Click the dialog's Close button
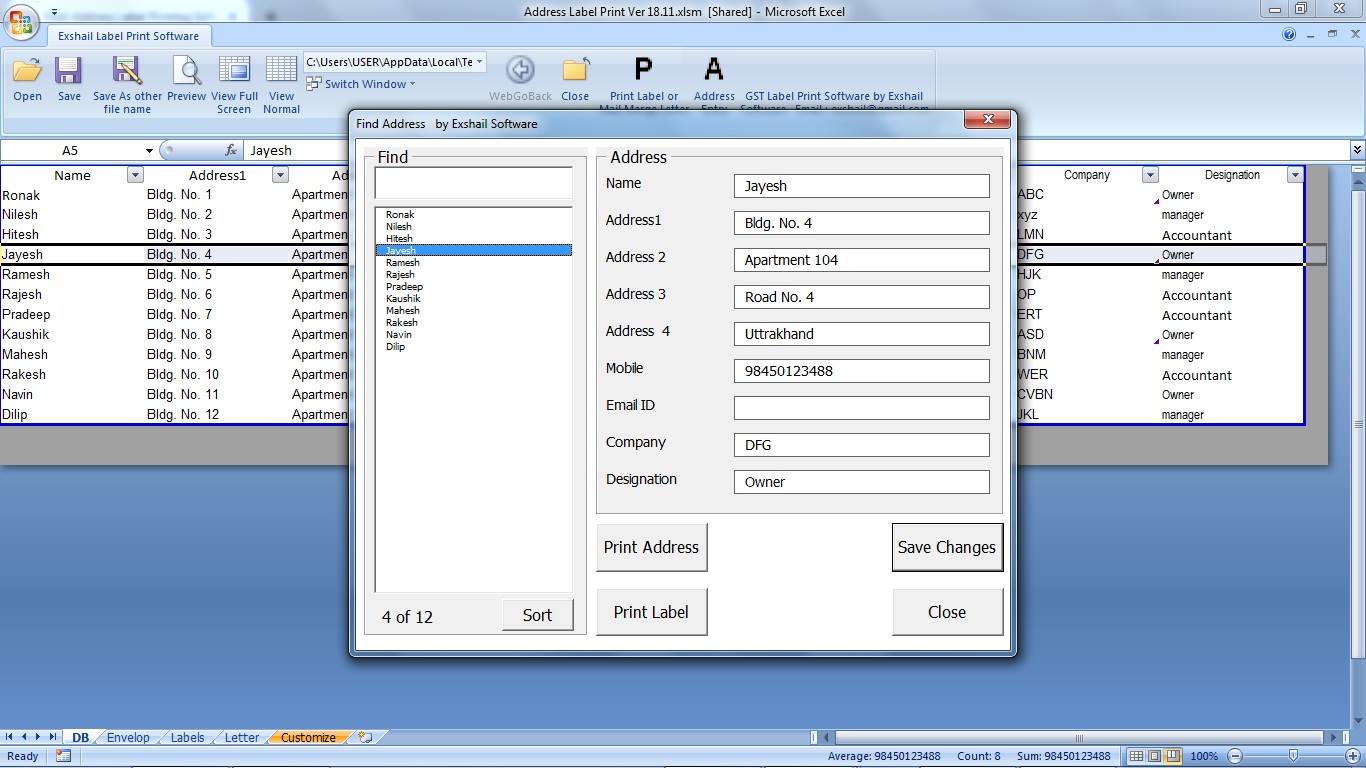Image resolution: width=1366 pixels, height=768 pixels. (x=947, y=612)
